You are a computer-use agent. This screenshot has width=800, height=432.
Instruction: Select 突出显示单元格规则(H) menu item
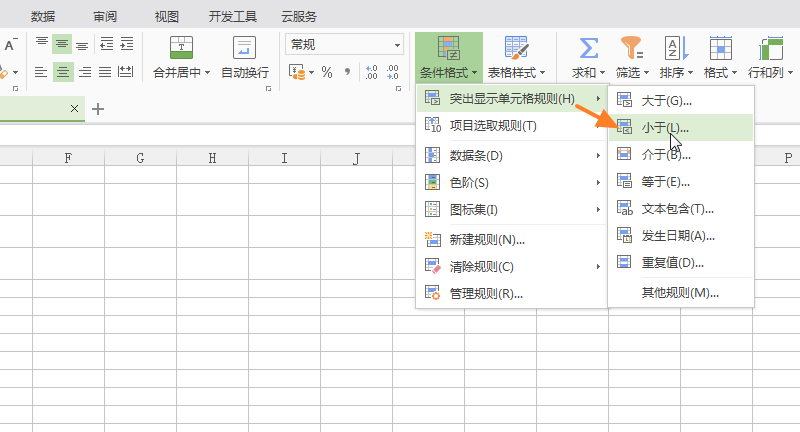pyautogui.click(x=512, y=98)
